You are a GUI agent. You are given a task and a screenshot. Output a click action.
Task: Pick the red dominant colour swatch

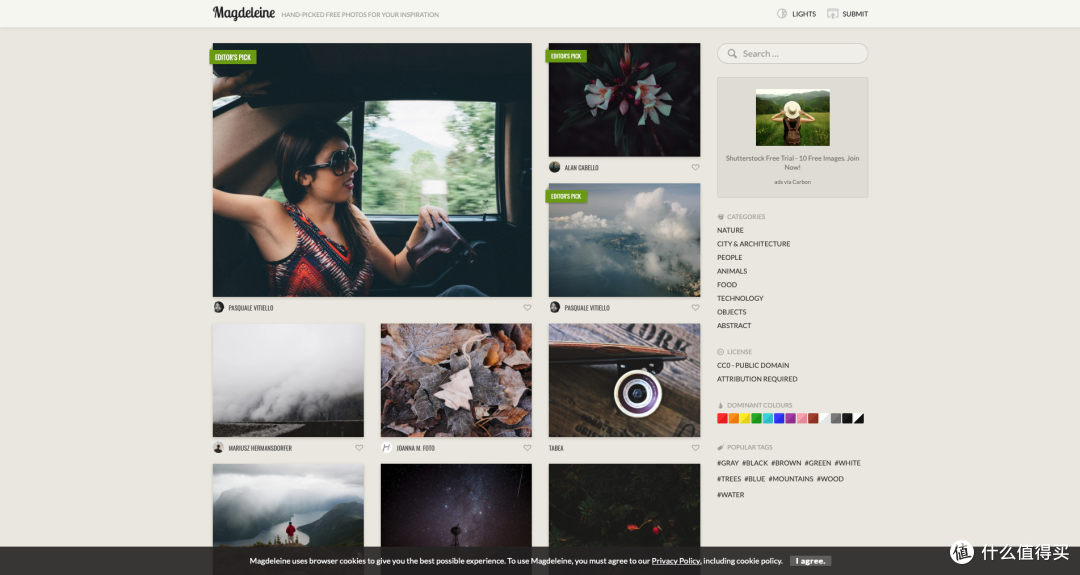pos(722,418)
